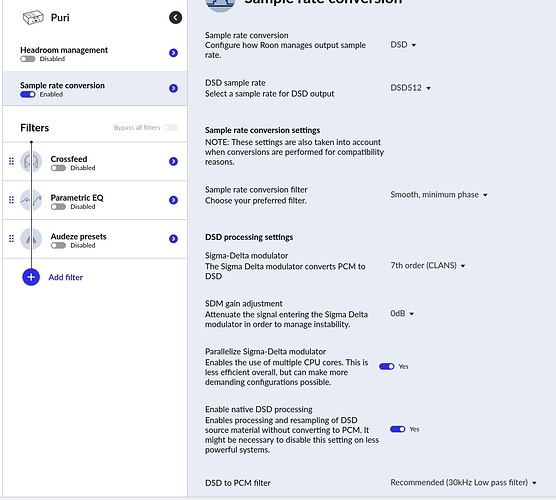Viewport: 556px width, 500px height.
Task: Open Headroom management settings arrow
Action: point(173,53)
